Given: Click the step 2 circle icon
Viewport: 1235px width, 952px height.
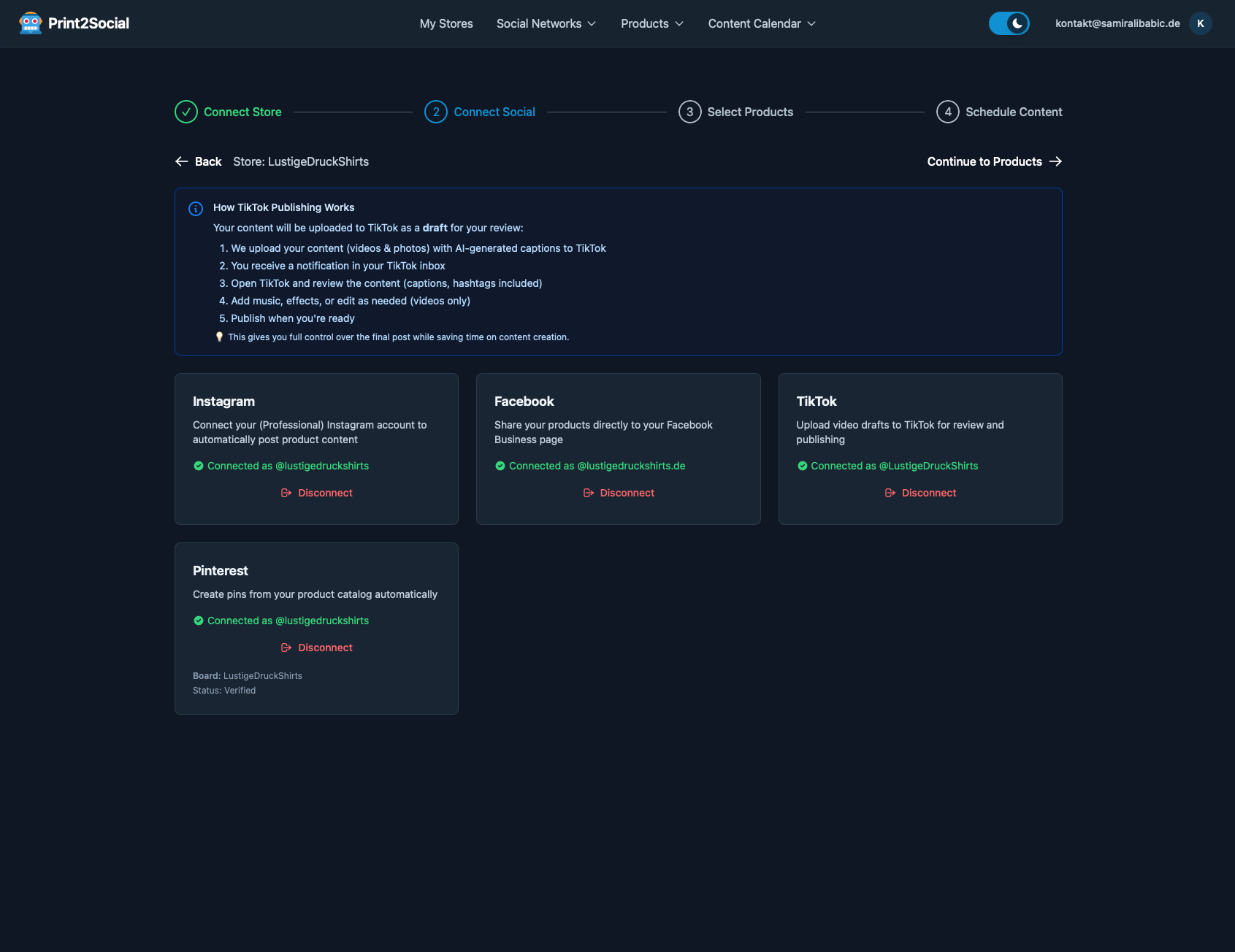Looking at the screenshot, I should [x=436, y=112].
